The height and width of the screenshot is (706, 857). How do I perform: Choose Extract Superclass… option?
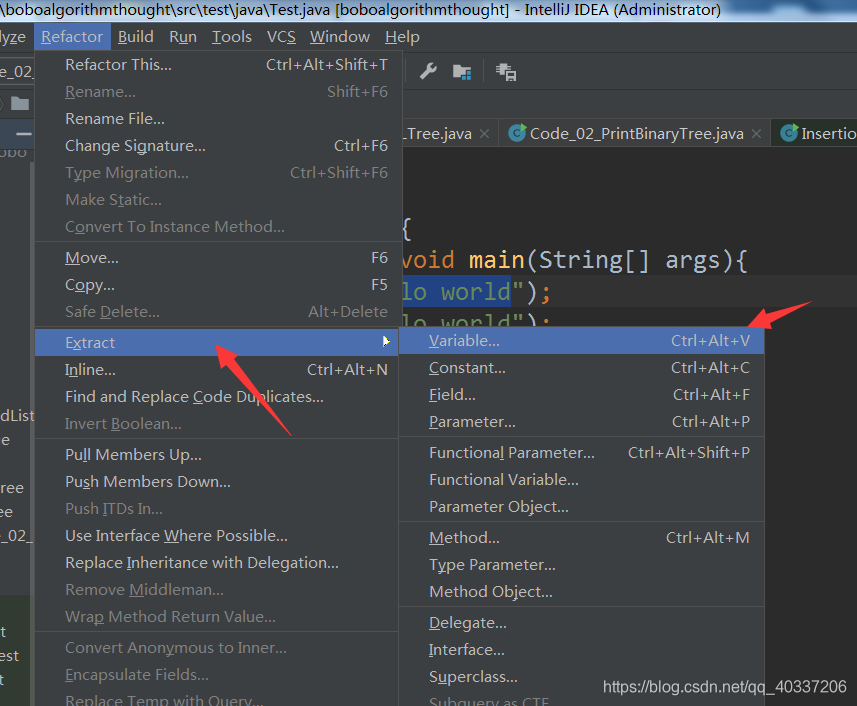(x=582, y=677)
